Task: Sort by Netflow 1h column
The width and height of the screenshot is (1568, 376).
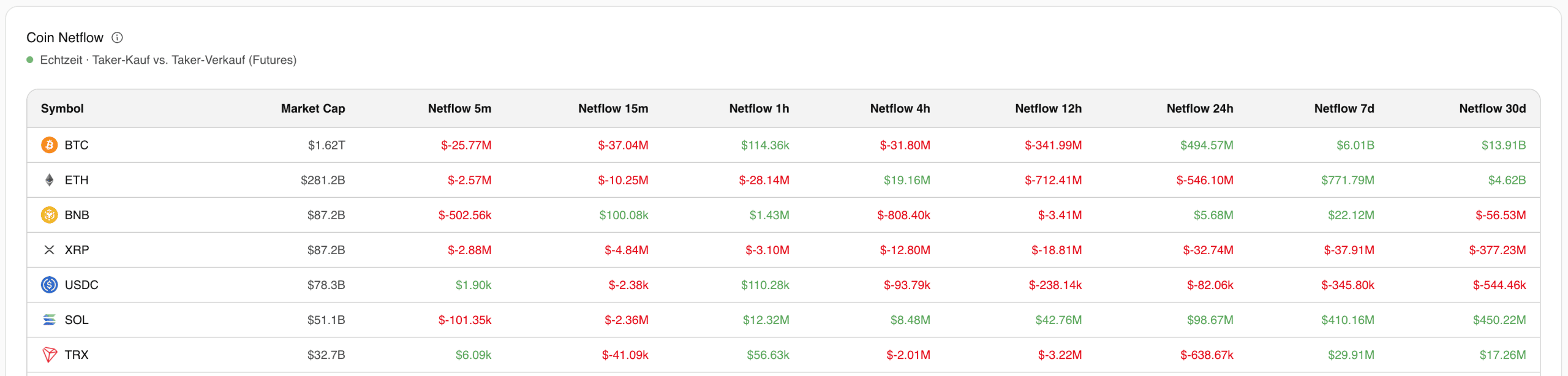Action: coord(759,108)
